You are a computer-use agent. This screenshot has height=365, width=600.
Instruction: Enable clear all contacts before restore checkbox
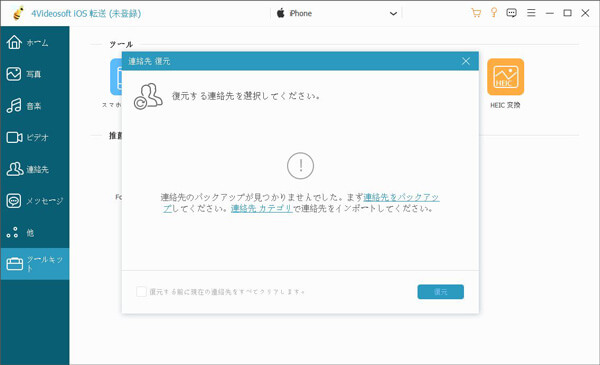pyautogui.click(x=141, y=292)
